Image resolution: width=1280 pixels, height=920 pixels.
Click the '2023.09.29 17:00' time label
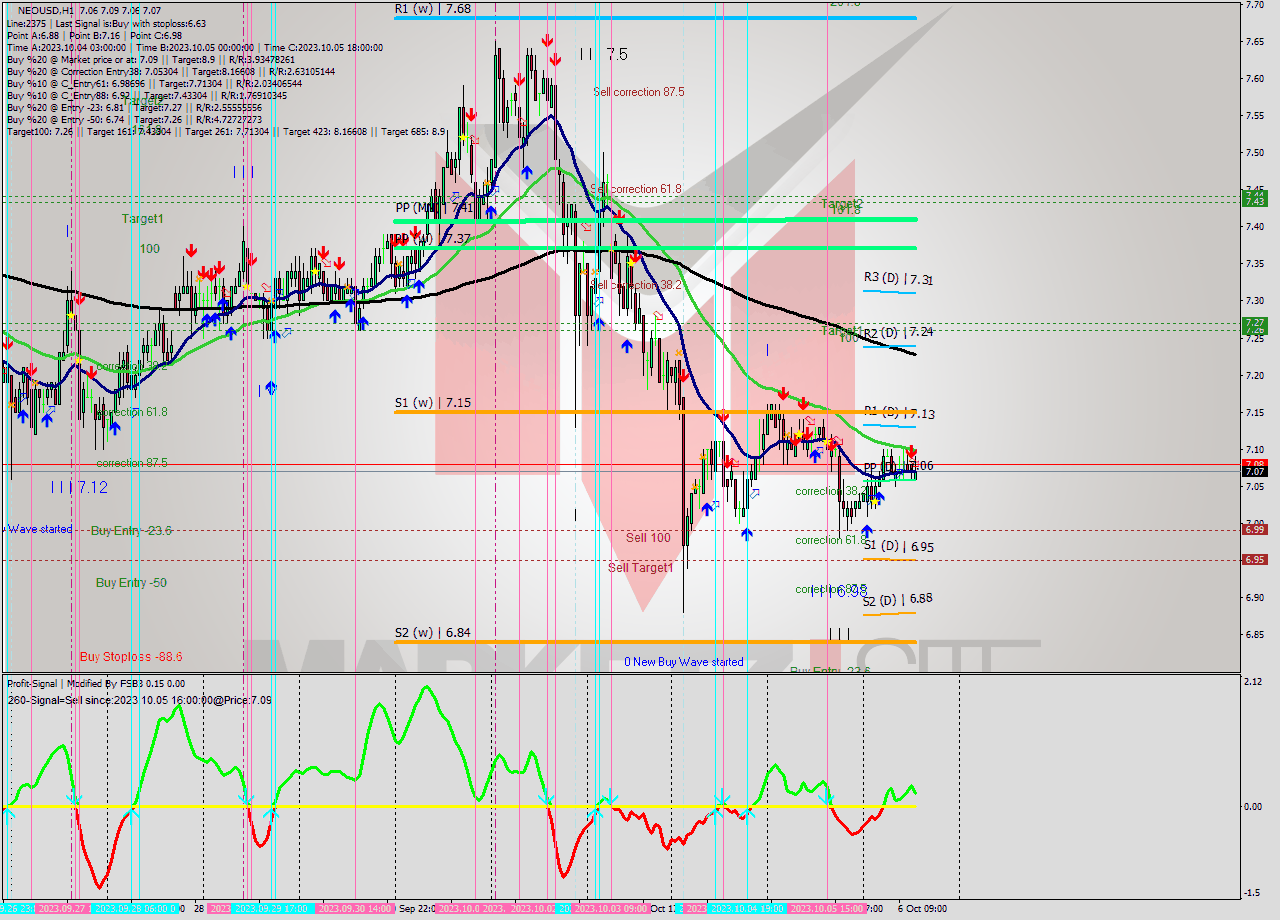(x=269, y=909)
